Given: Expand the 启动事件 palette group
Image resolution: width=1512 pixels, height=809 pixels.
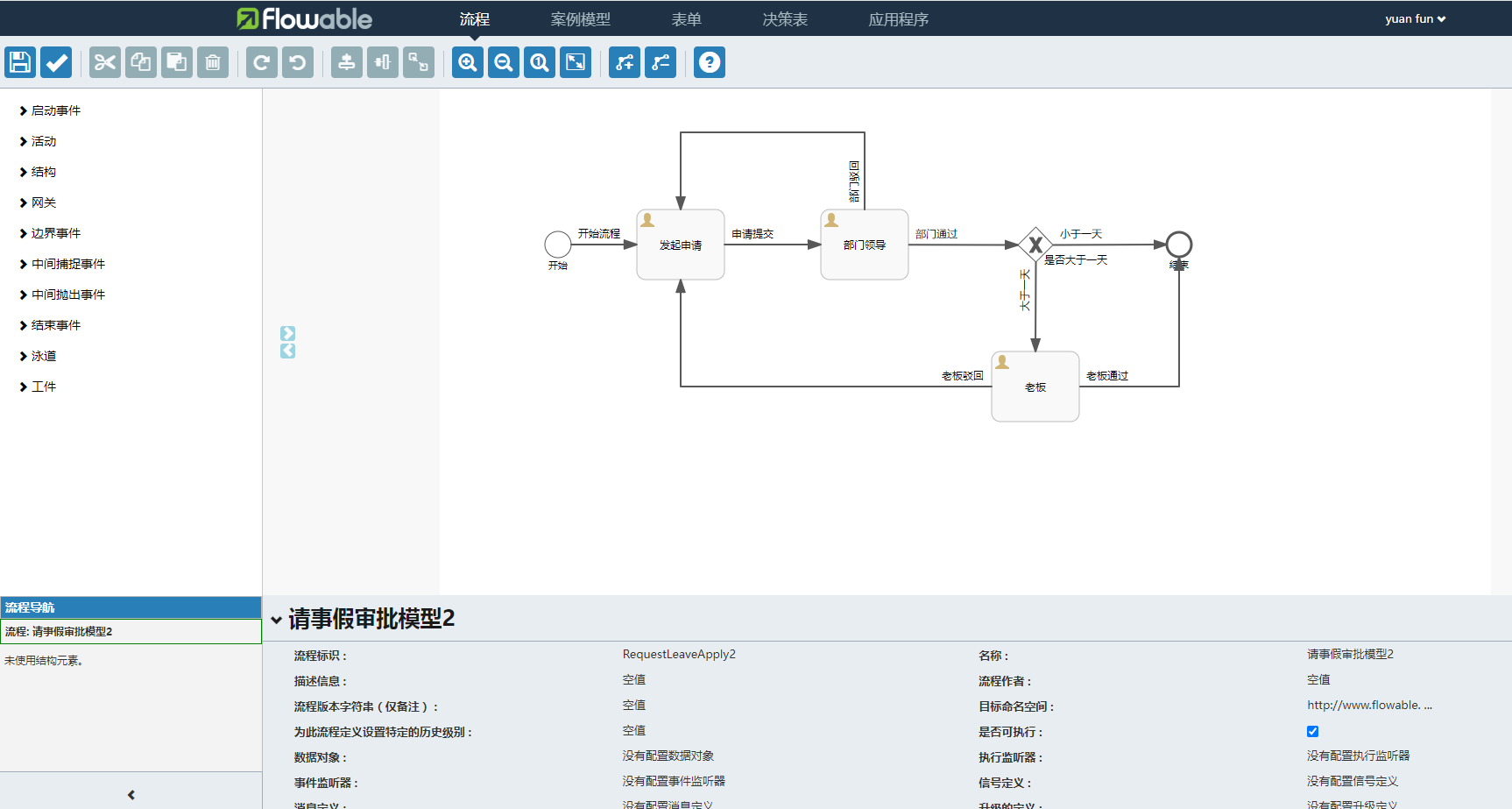Looking at the screenshot, I should tap(55, 110).
